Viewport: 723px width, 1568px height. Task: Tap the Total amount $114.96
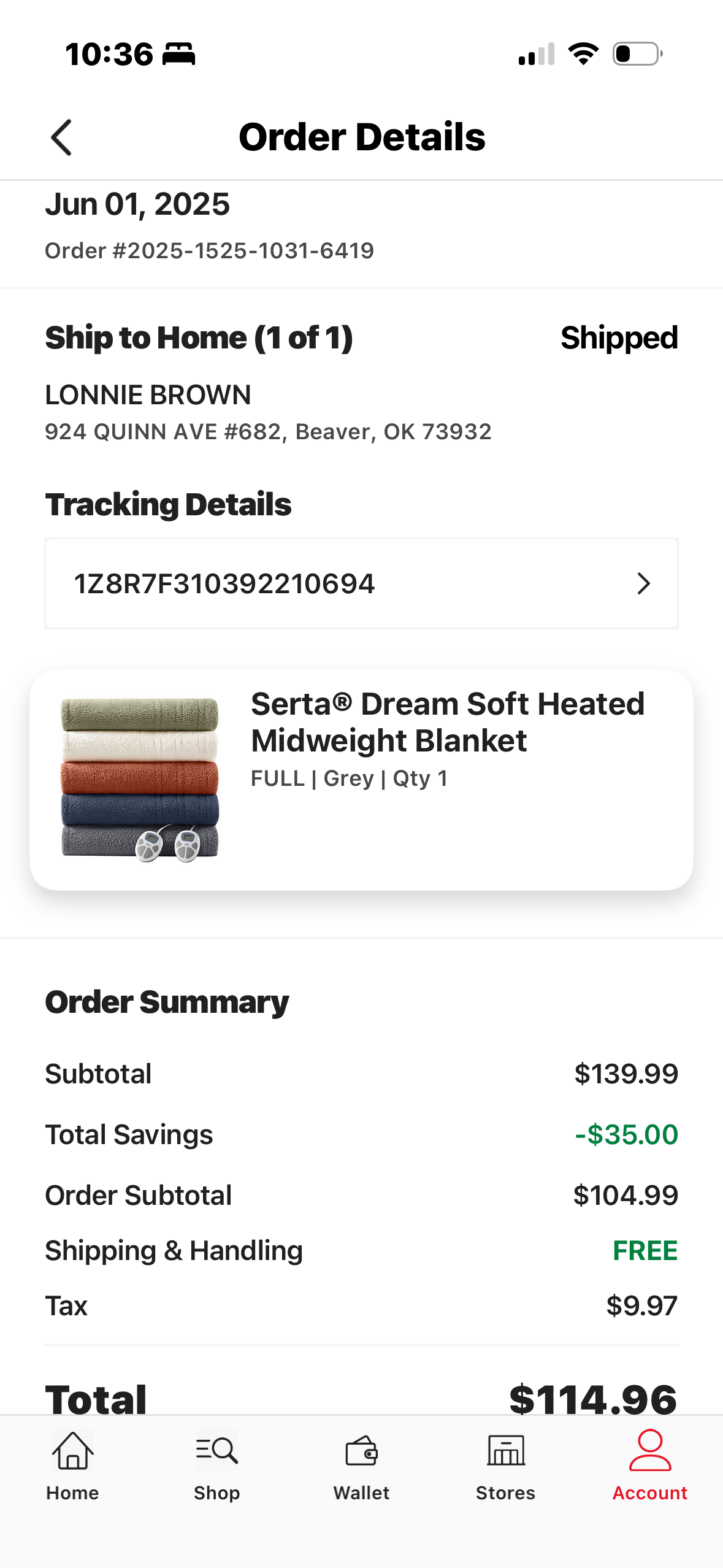point(593,1400)
